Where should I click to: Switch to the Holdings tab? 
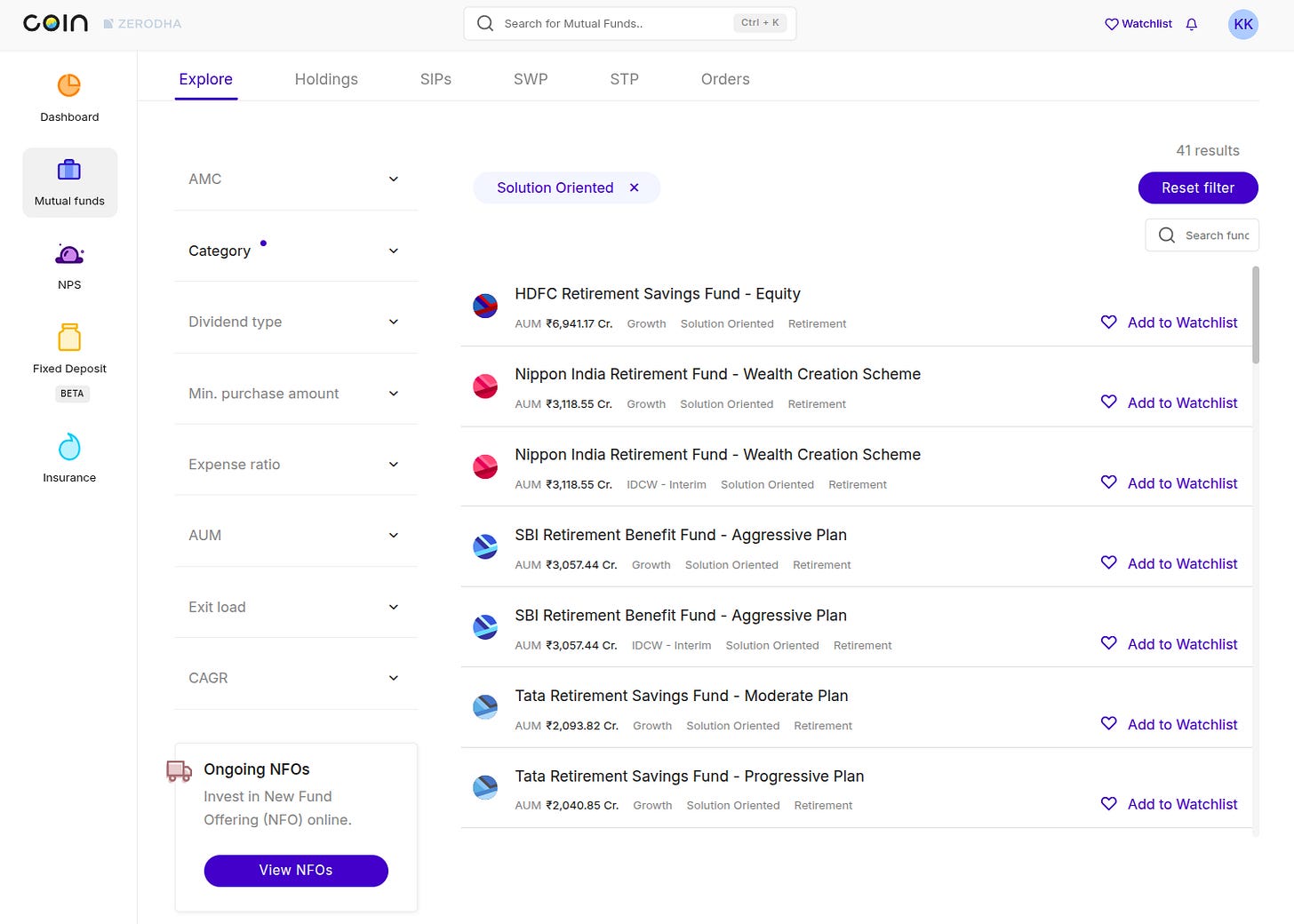pos(326,79)
